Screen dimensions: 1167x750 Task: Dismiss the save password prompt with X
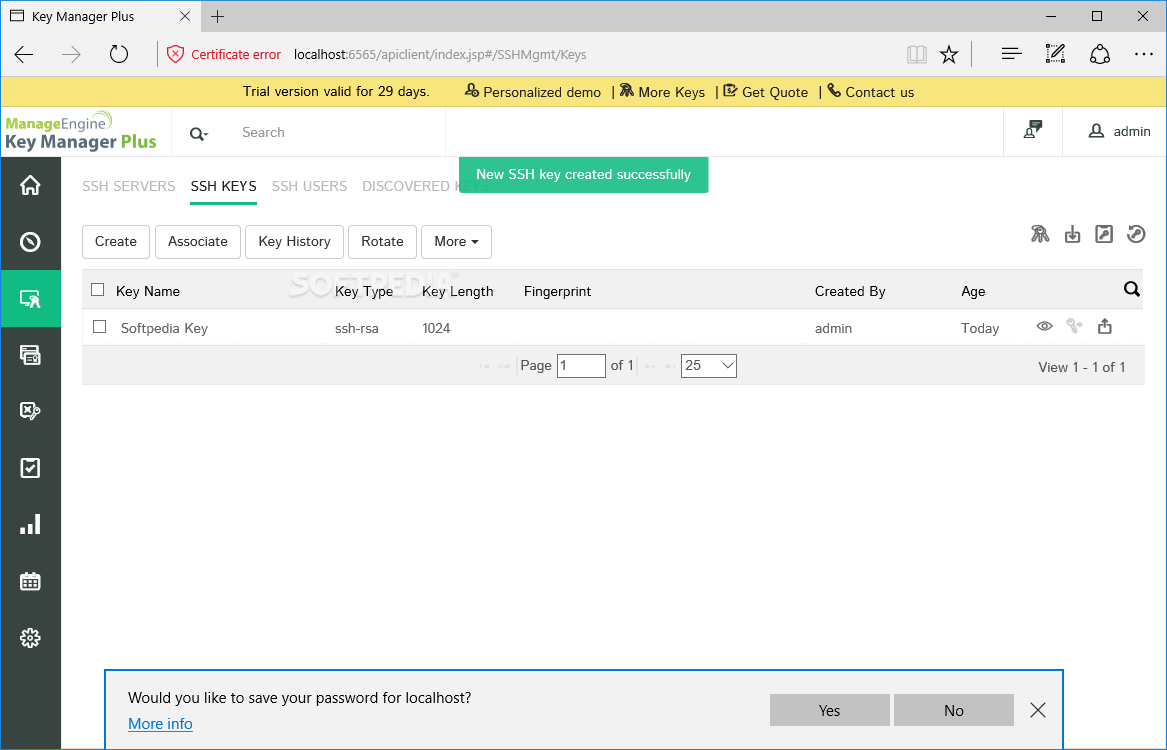[1037, 710]
